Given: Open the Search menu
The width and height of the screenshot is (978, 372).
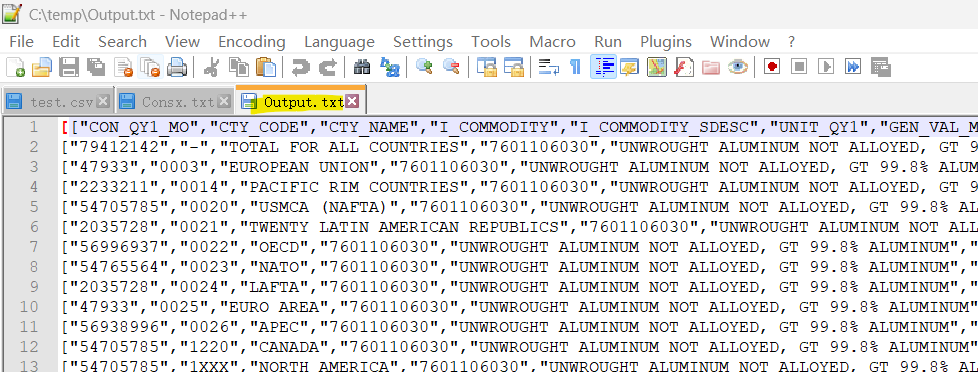Looking at the screenshot, I should pyautogui.click(x=122, y=42).
